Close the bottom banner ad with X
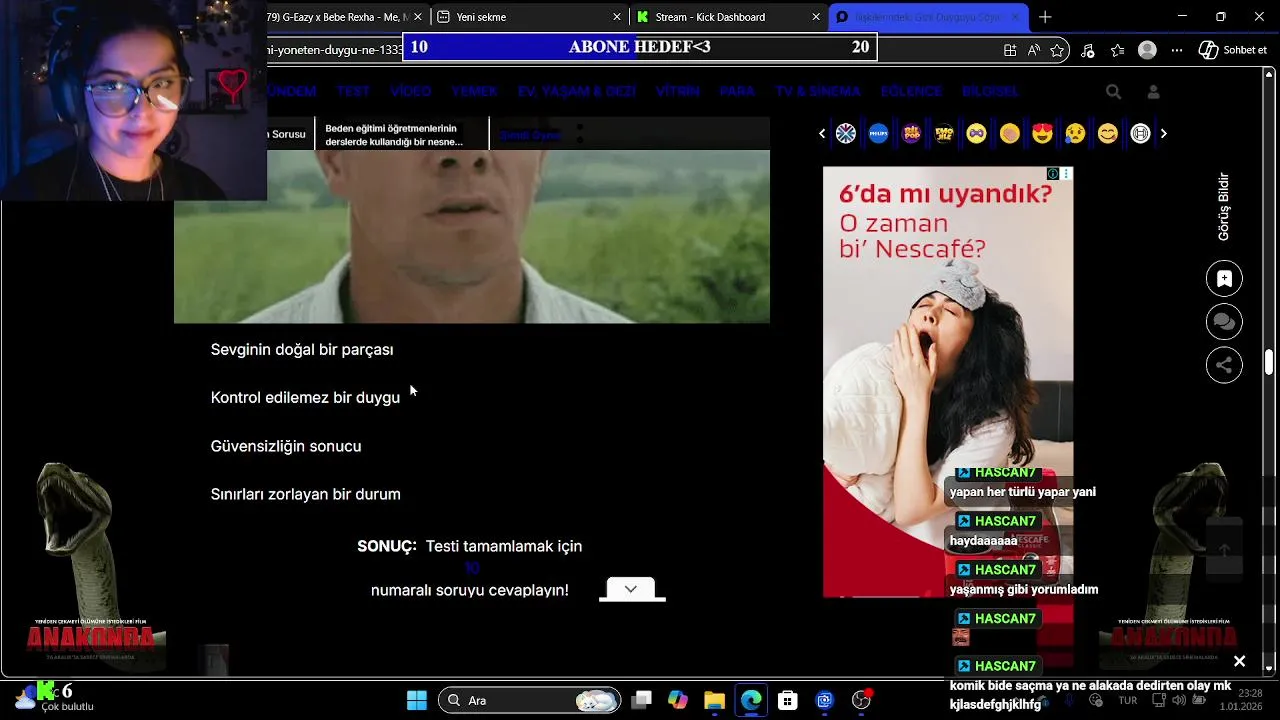The height and width of the screenshot is (720, 1280). tap(1239, 661)
